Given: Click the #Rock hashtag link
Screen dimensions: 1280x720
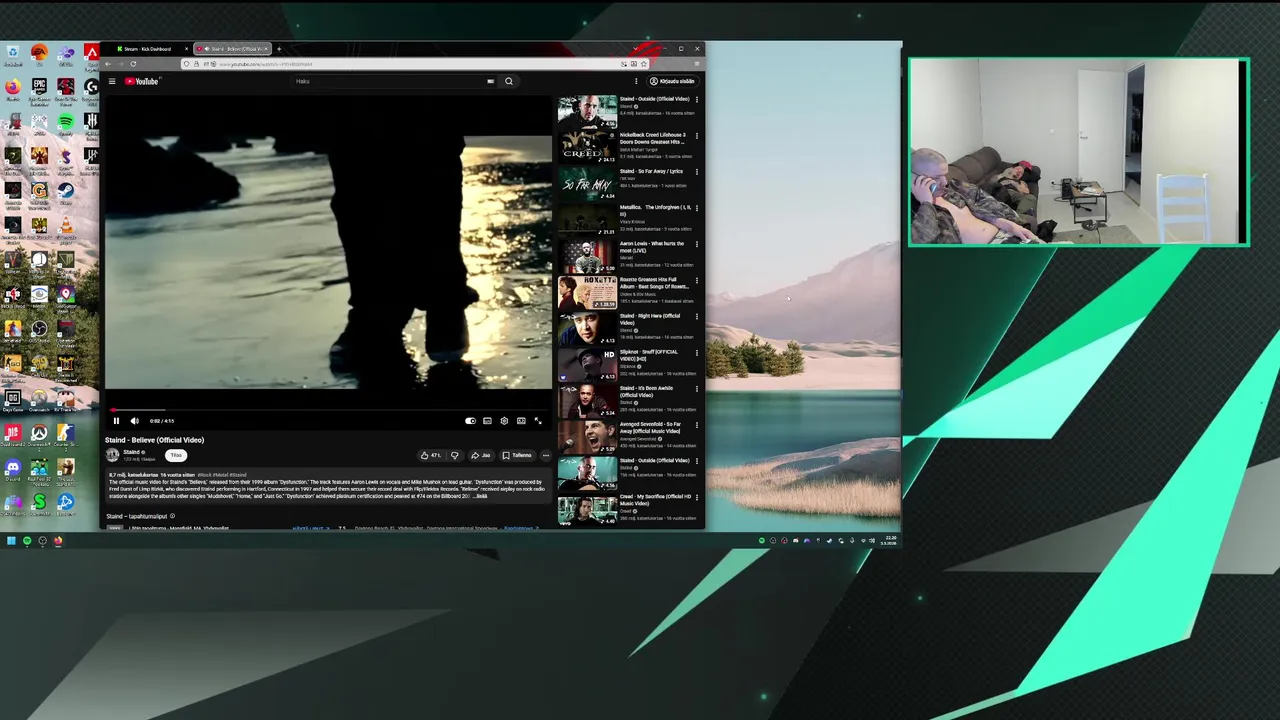Looking at the screenshot, I should tap(205, 475).
